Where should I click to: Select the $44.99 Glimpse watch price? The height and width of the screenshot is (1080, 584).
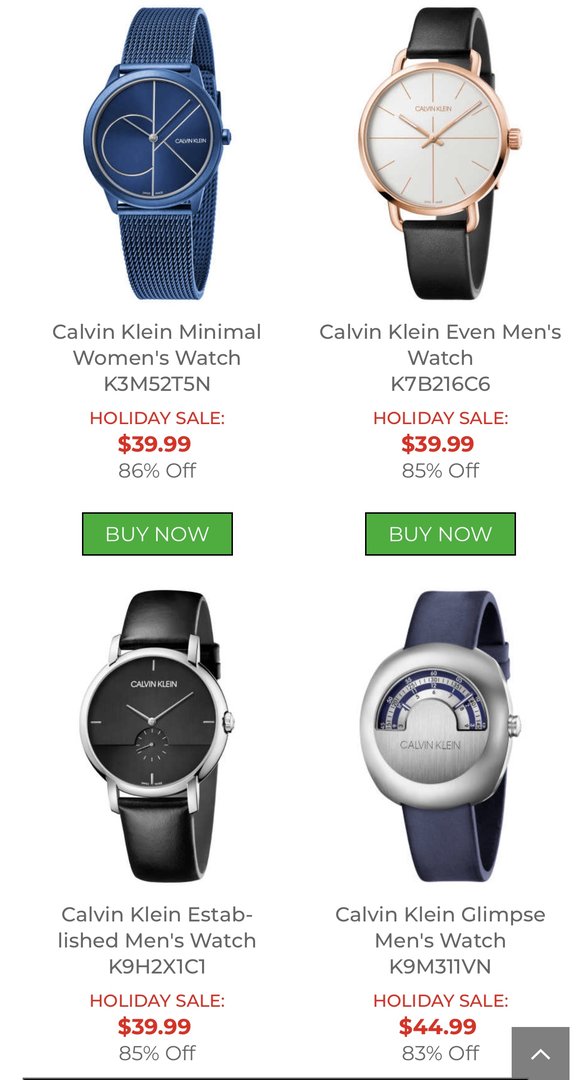click(x=438, y=1027)
